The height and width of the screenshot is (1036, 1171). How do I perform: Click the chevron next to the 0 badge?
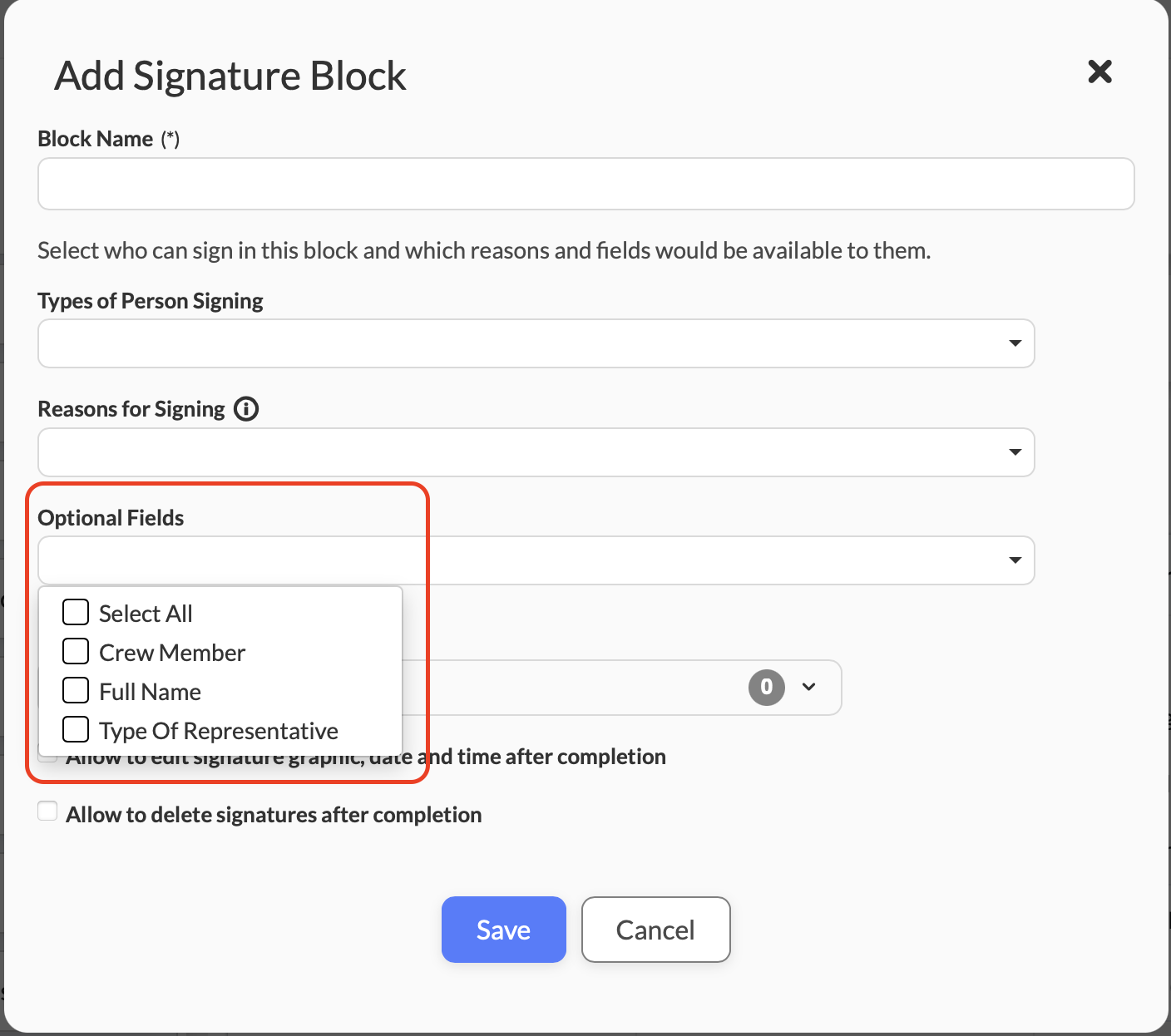[x=808, y=687]
